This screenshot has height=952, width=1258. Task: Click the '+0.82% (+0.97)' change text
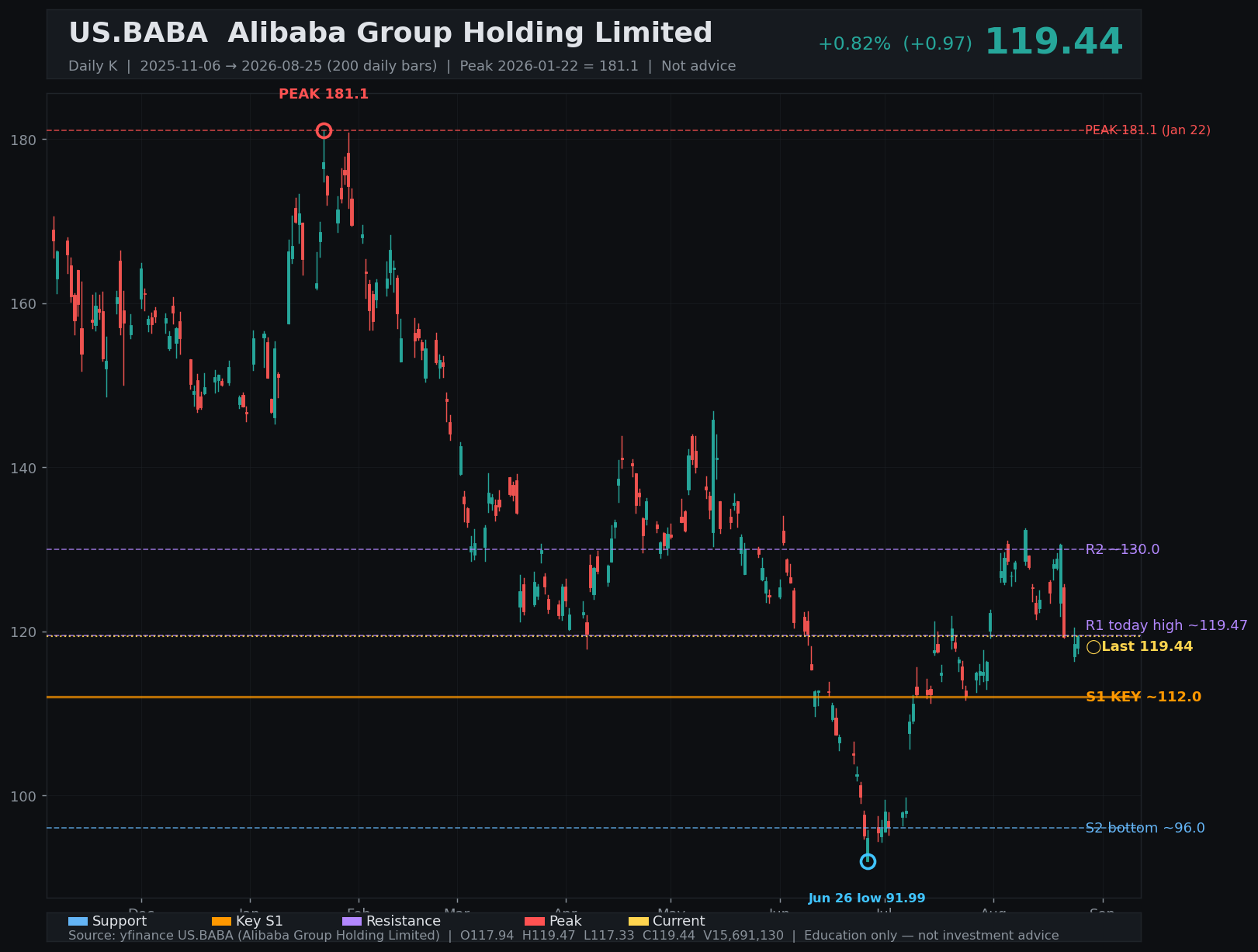tap(895, 43)
